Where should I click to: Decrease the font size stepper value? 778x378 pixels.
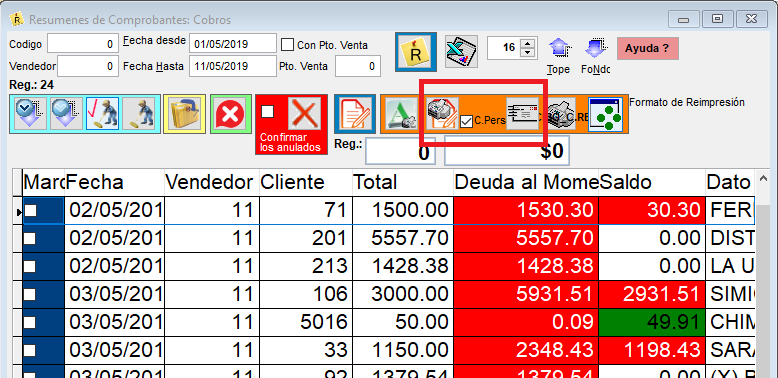[528, 53]
